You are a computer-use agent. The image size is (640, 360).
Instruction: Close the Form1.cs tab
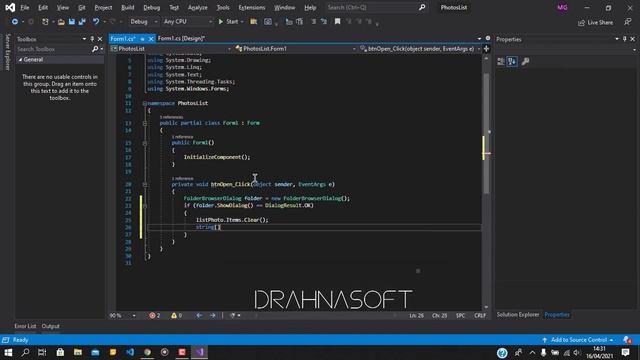(x=151, y=39)
